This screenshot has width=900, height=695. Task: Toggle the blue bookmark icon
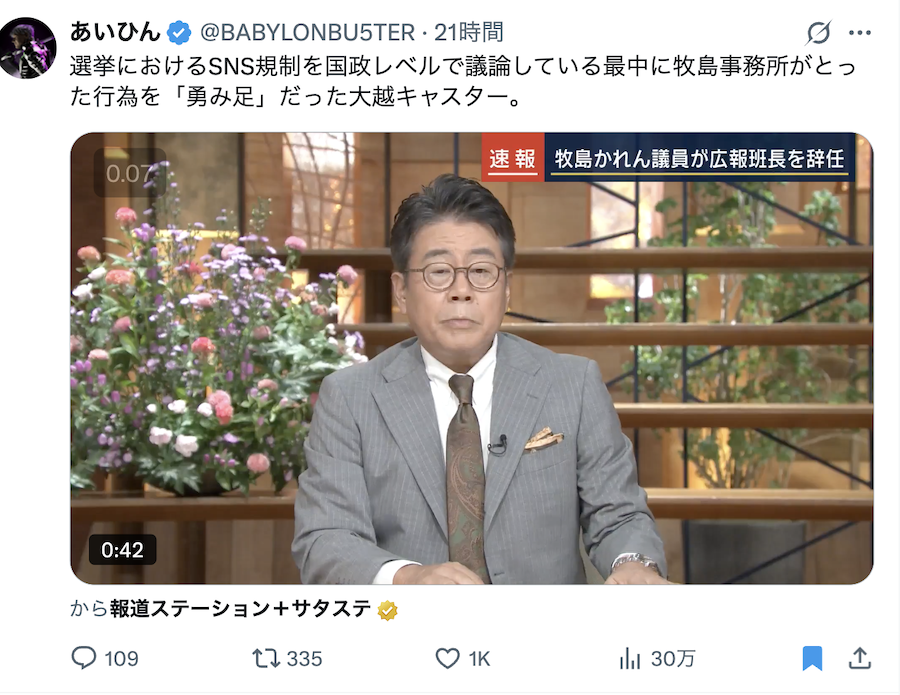812,658
